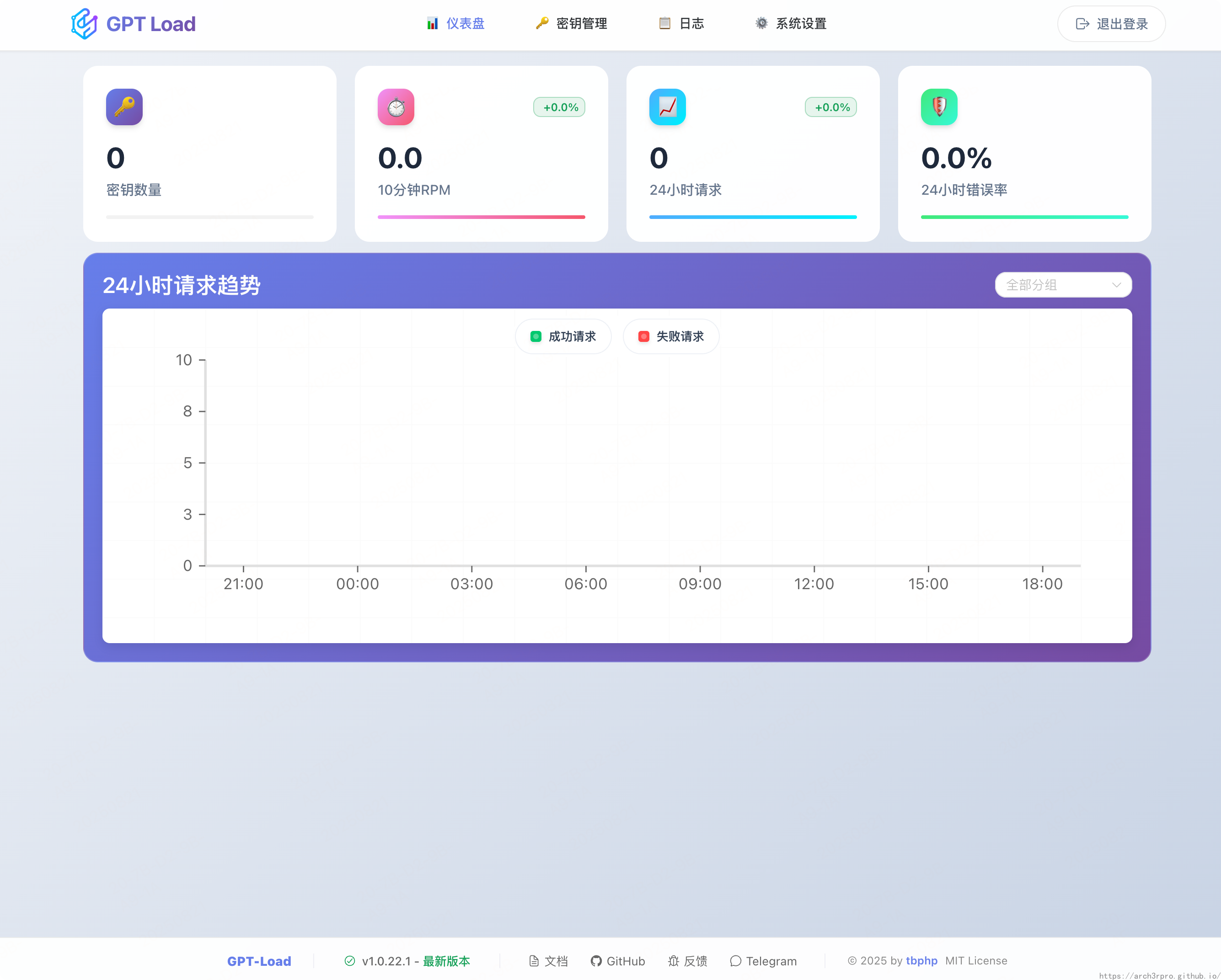Open the 密钥管理 menu item

(x=572, y=24)
